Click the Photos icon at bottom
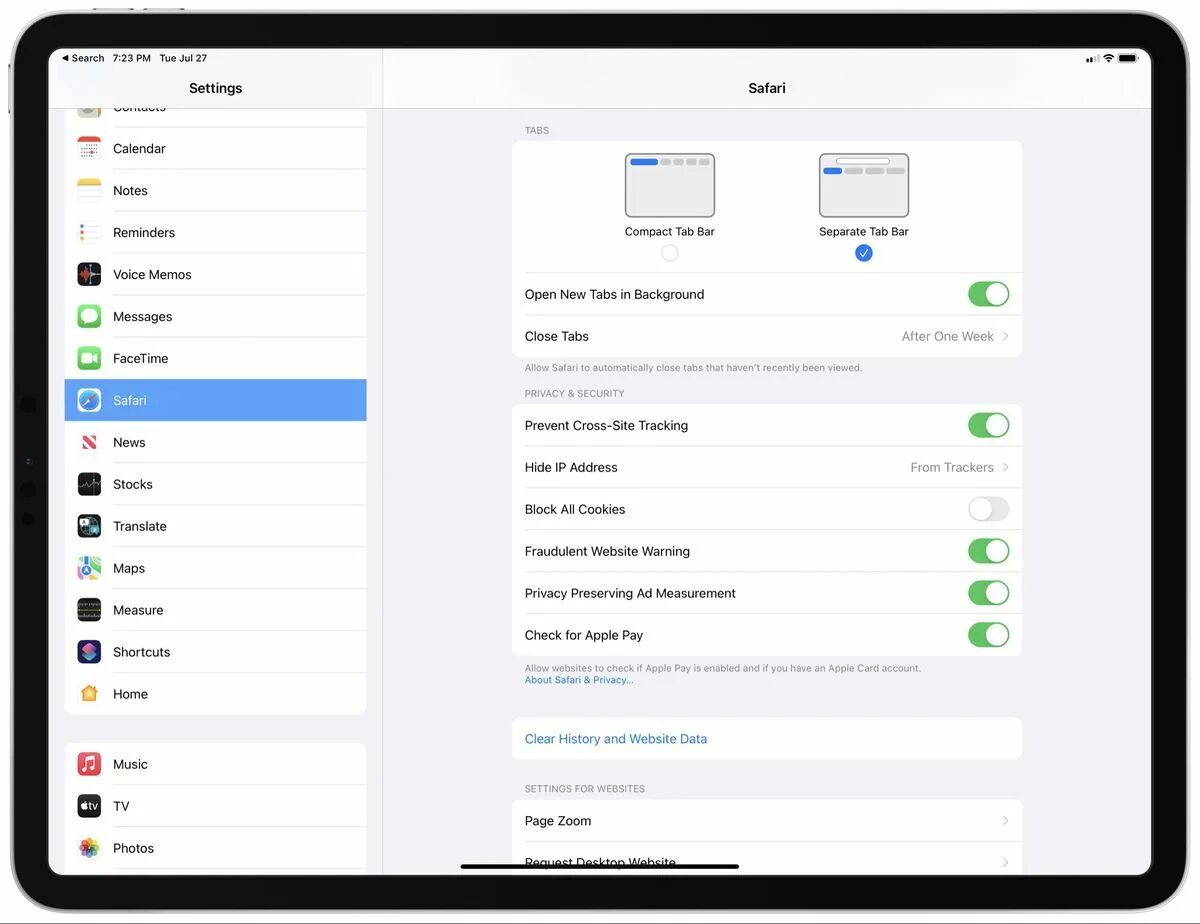Screen dimensions: 1200x924 (x=89, y=848)
